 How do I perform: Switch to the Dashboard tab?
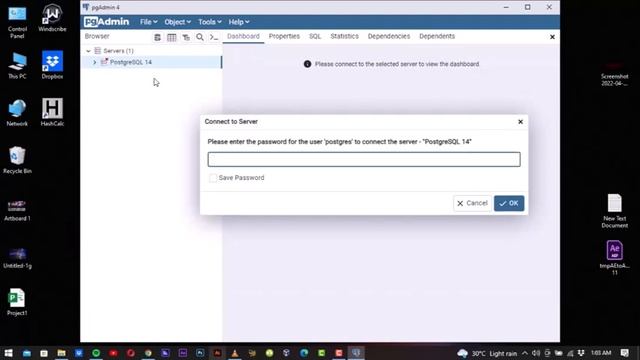[243, 36]
